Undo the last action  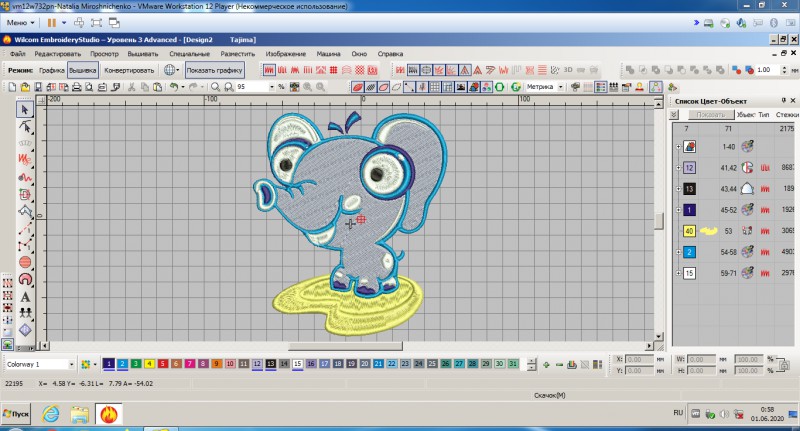point(174,87)
